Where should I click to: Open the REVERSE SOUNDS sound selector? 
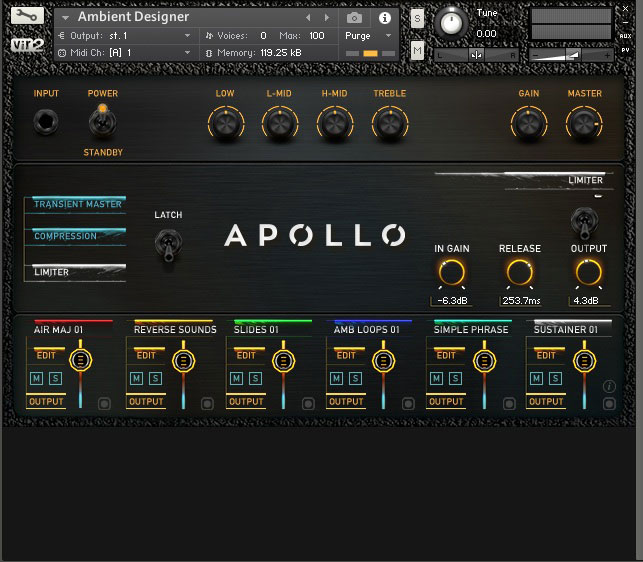coord(174,329)
